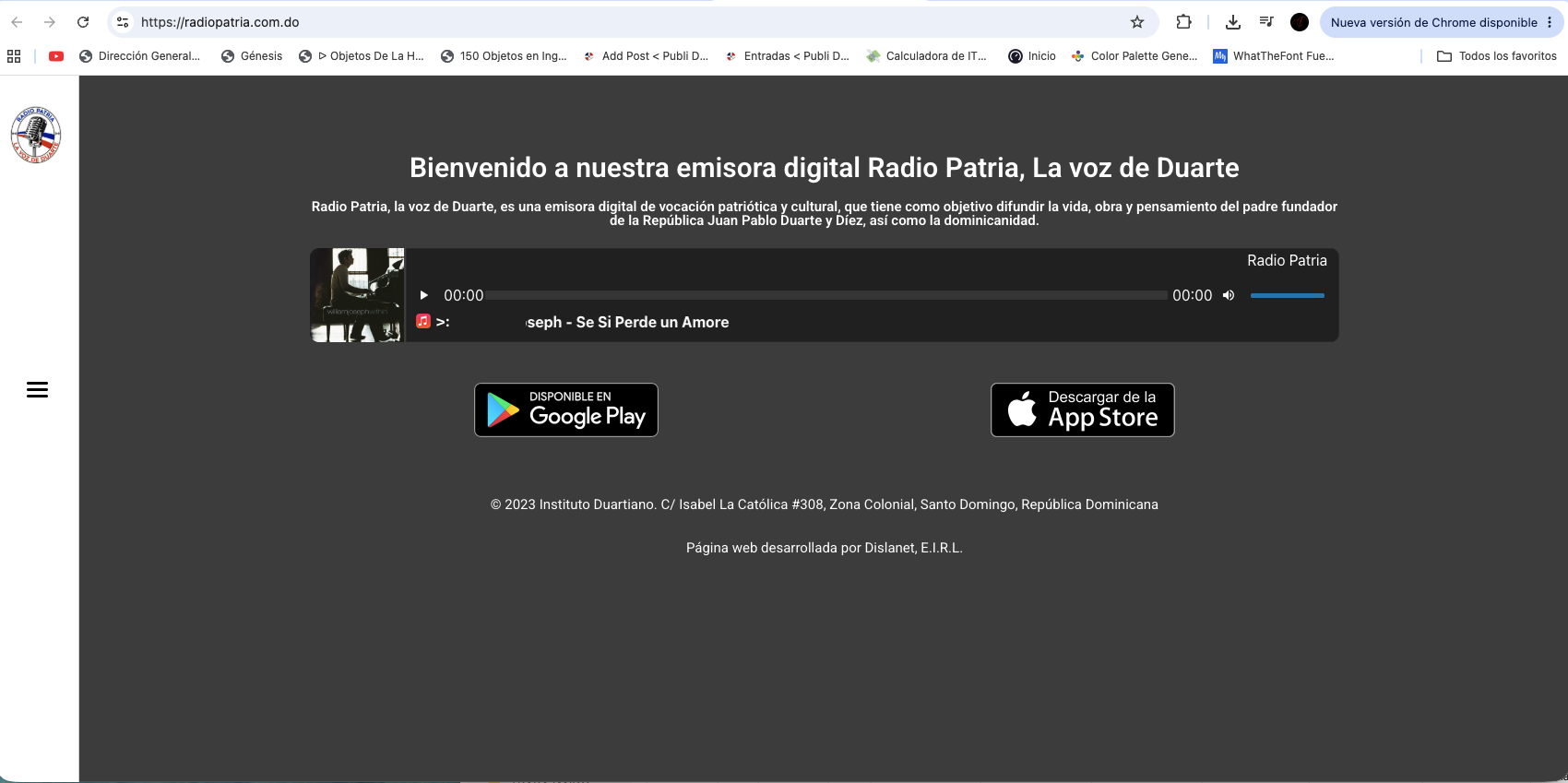Open 'Calculadora de IT...' bookmark
Viewport: 1568px width, 783px height.
click(x=927, y=56)
